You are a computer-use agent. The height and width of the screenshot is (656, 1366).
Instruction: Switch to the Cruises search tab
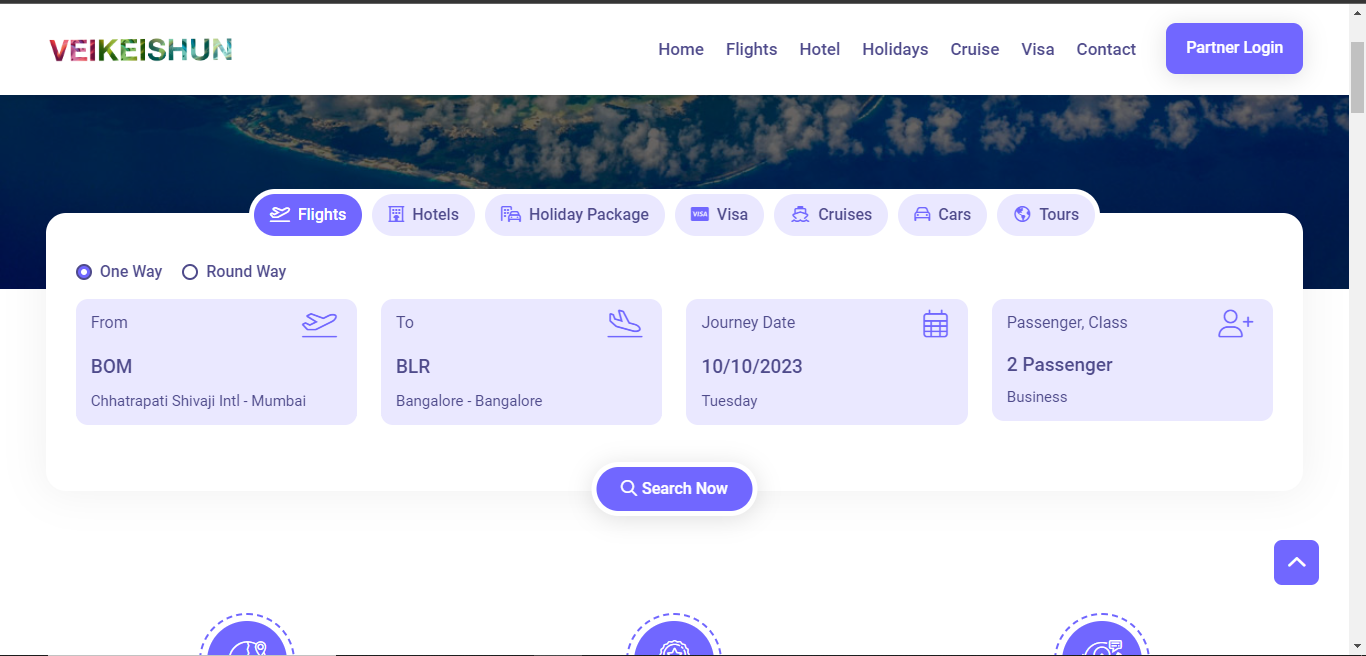point(831,215)
